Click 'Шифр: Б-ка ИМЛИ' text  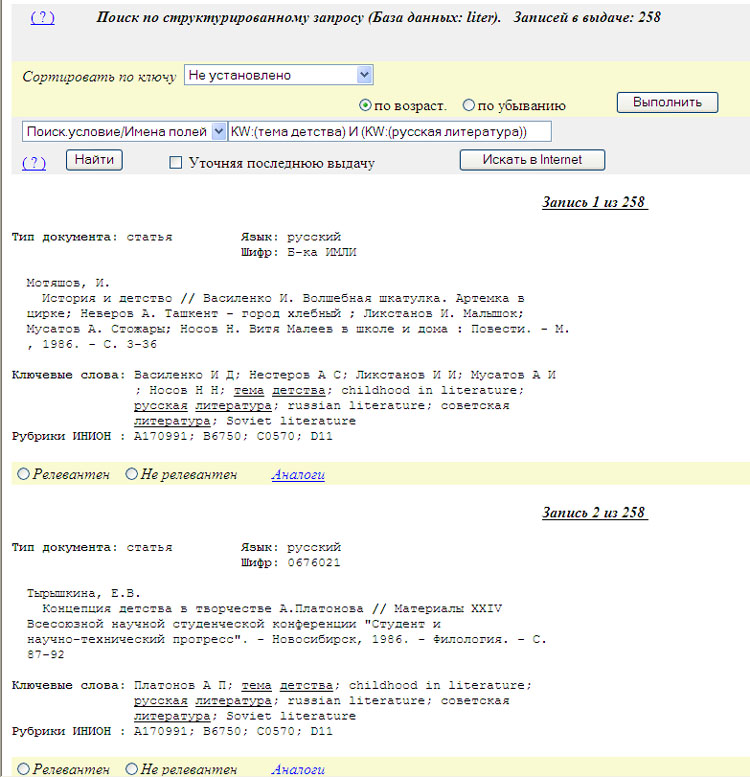point(298,252)
